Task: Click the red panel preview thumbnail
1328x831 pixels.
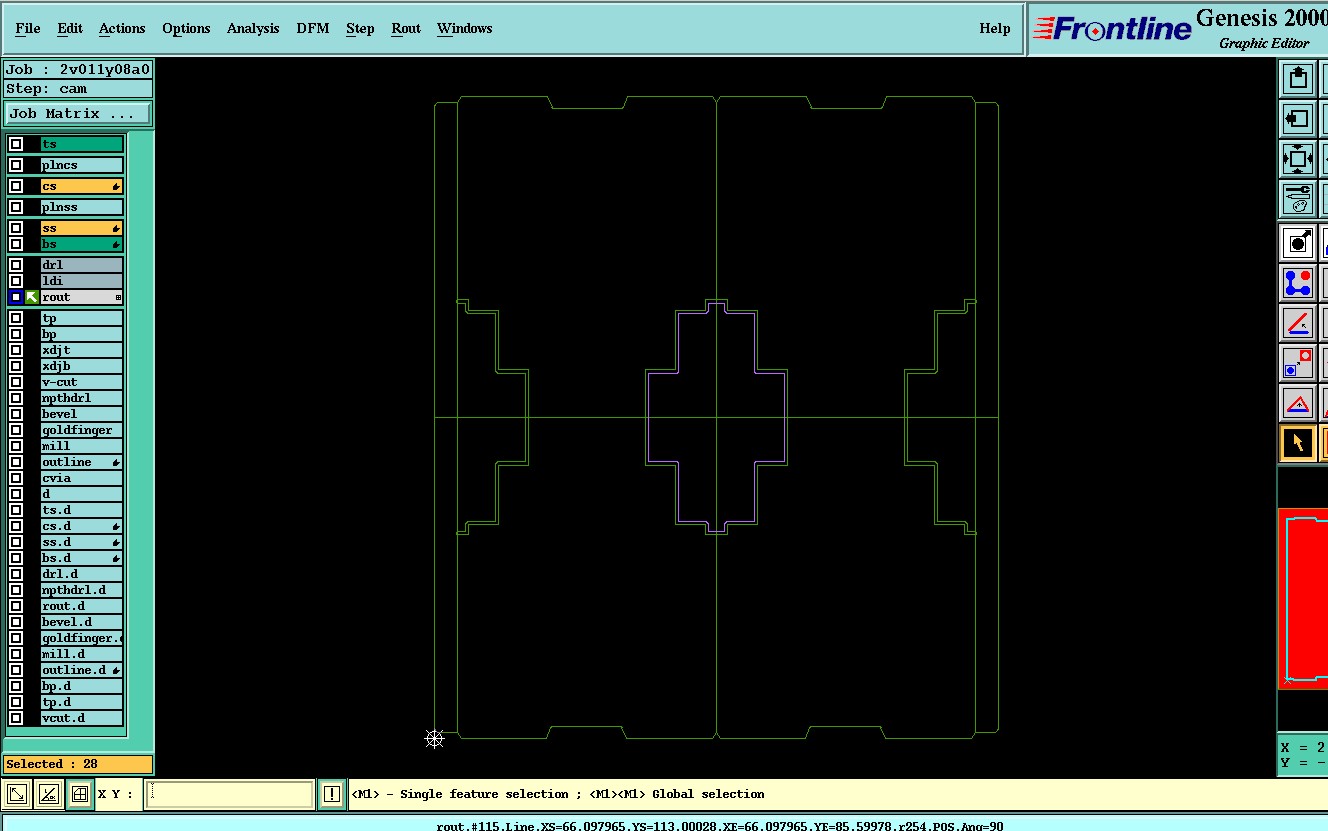Action: click(1303, 598)
